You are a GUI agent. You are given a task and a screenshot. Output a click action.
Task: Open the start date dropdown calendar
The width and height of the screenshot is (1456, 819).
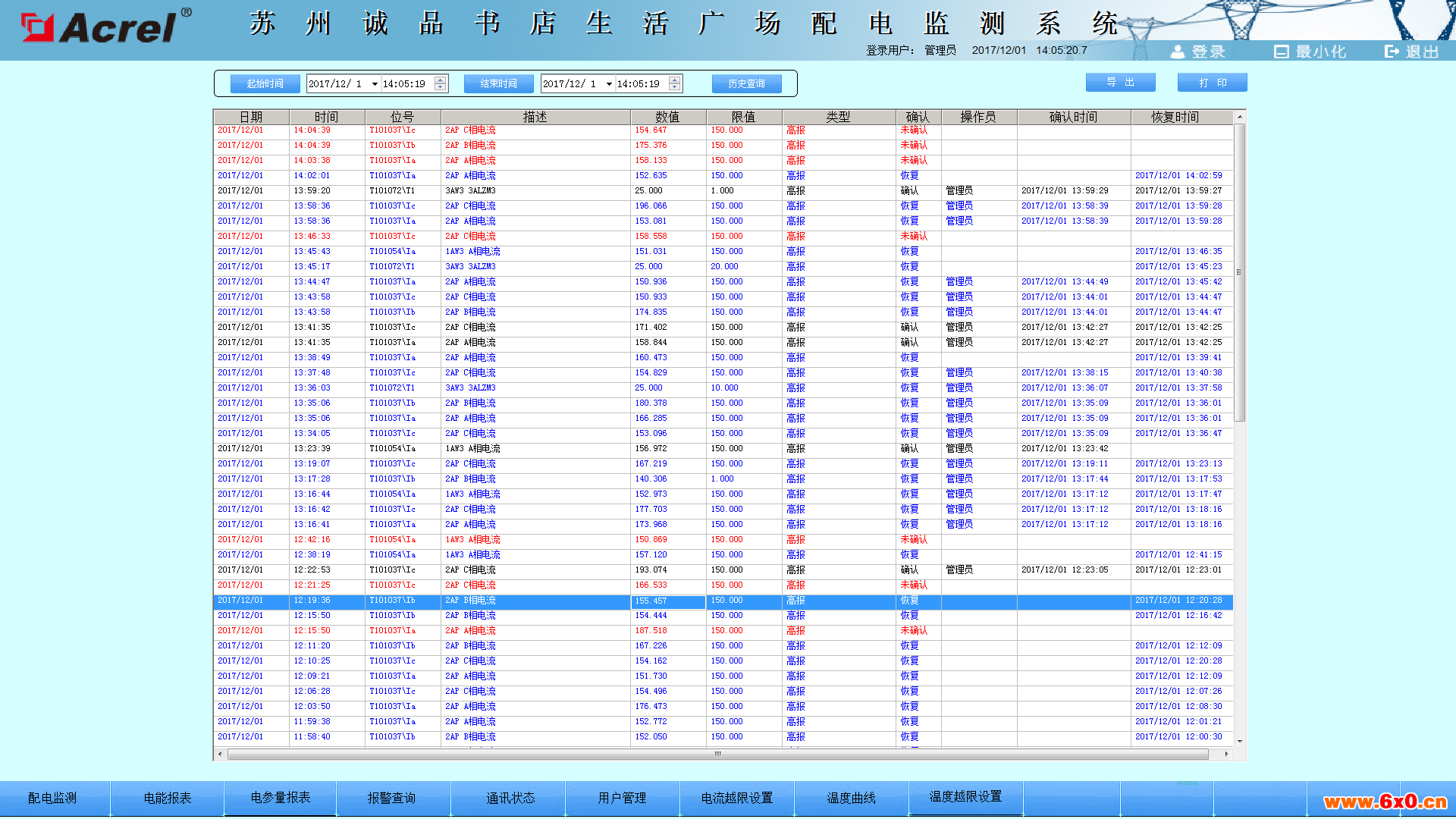pos(375,84)
